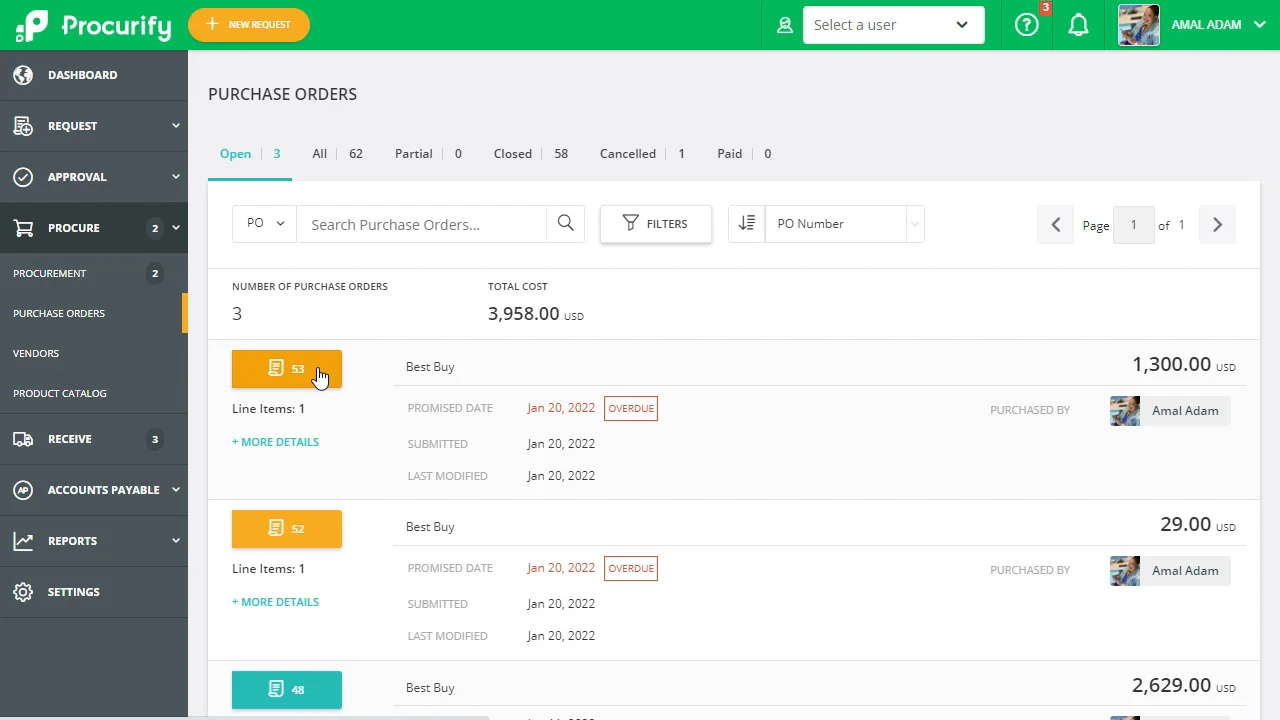The image size is (1280, 720).
Task: Collapse the Procure menu chevron
Action: tap(176, 228)
